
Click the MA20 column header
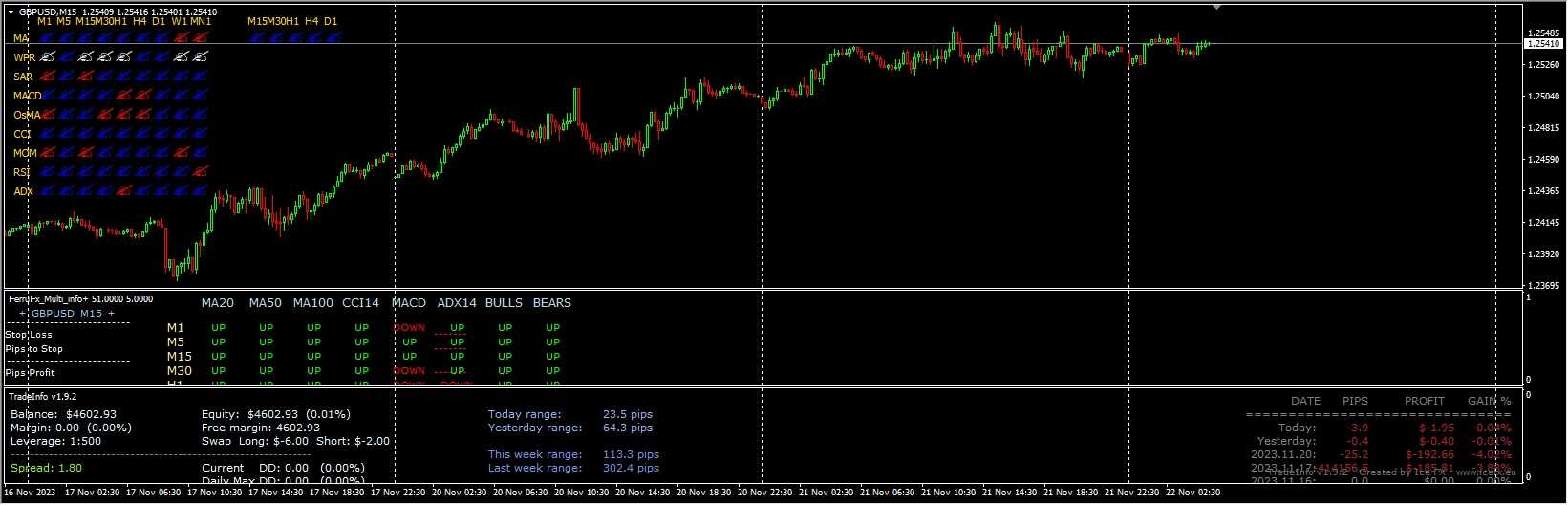click(218, 303)
